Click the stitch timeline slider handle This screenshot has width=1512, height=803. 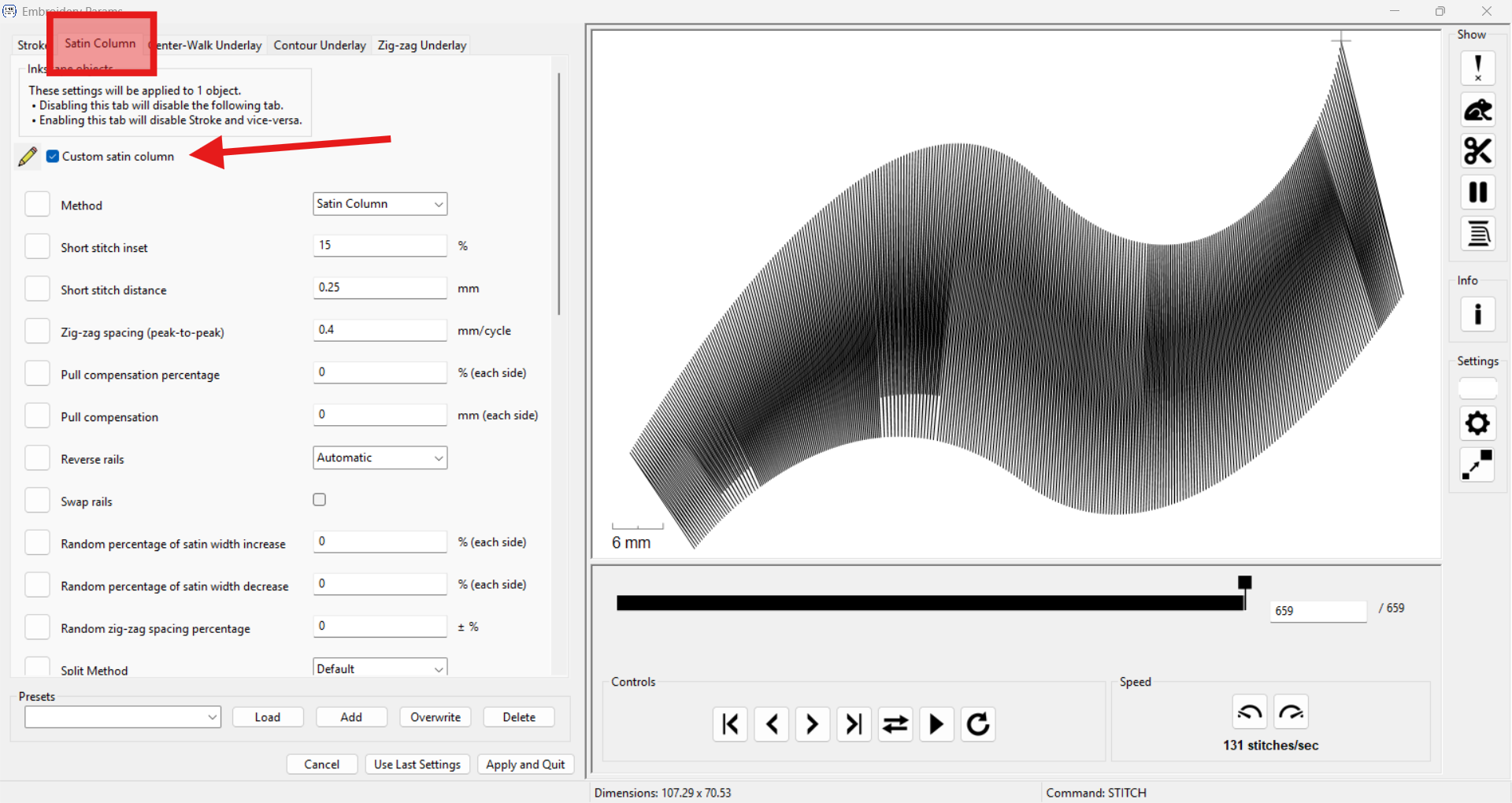(x=1244, y=583)
